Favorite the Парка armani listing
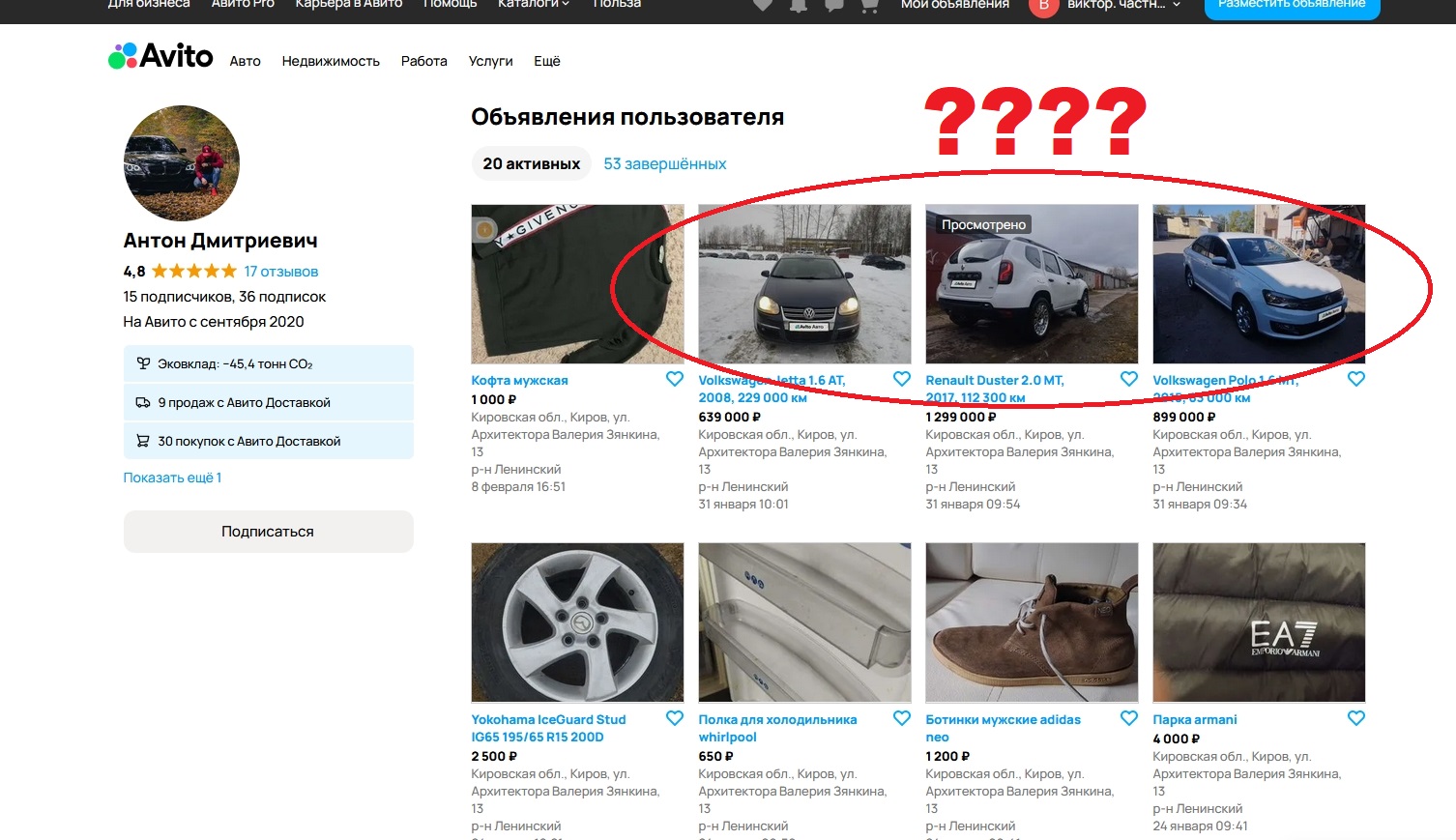 click(1356, 718)
